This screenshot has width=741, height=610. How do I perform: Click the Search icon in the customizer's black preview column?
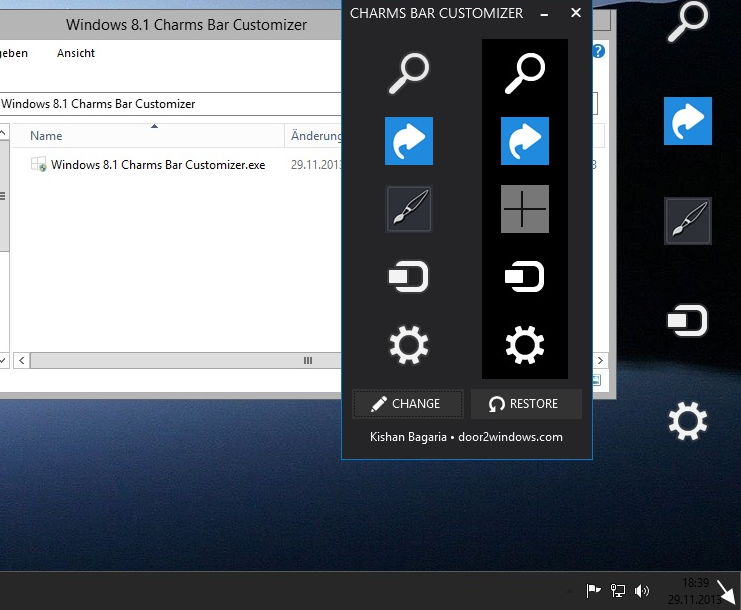525,73
